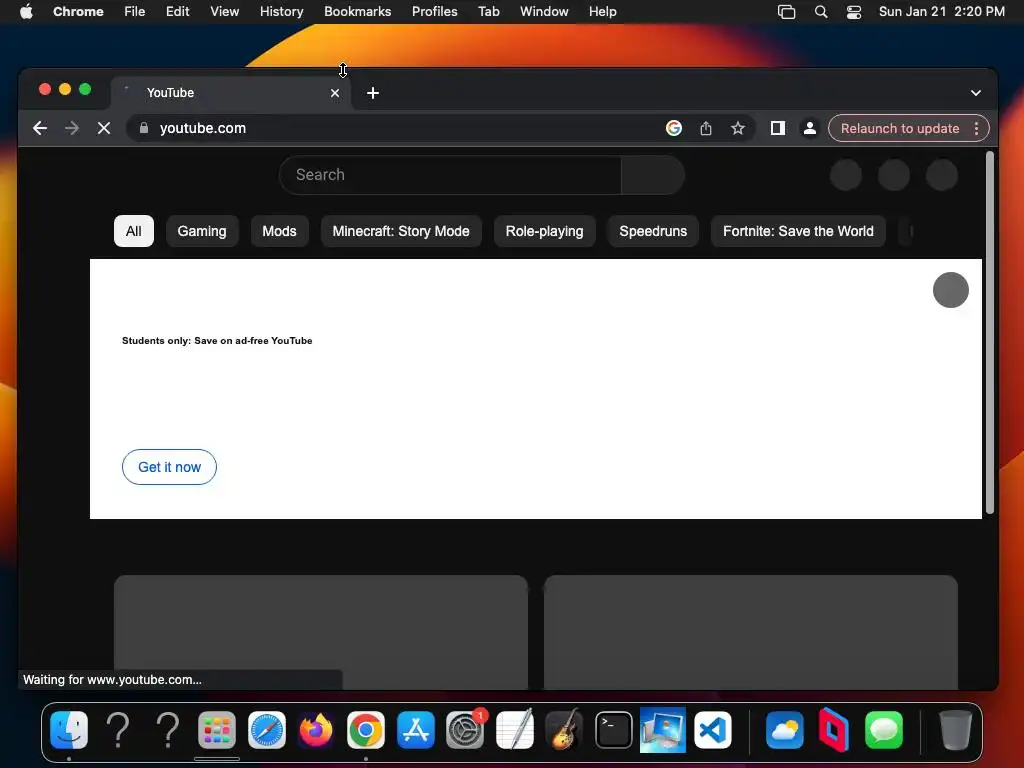1024x768 pixels.
Task: Click the YouTube Search field
Action: click(x=450, y=174)
